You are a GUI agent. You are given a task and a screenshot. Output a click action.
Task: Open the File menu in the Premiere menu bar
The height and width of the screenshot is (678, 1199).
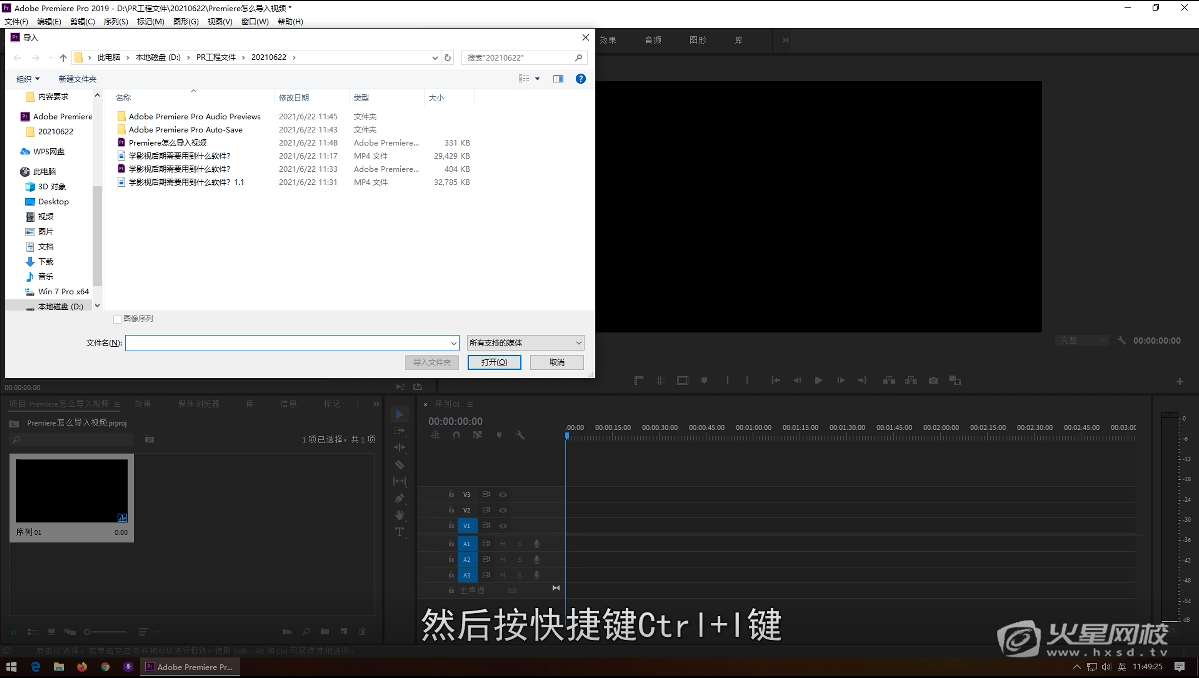point(16,21)
